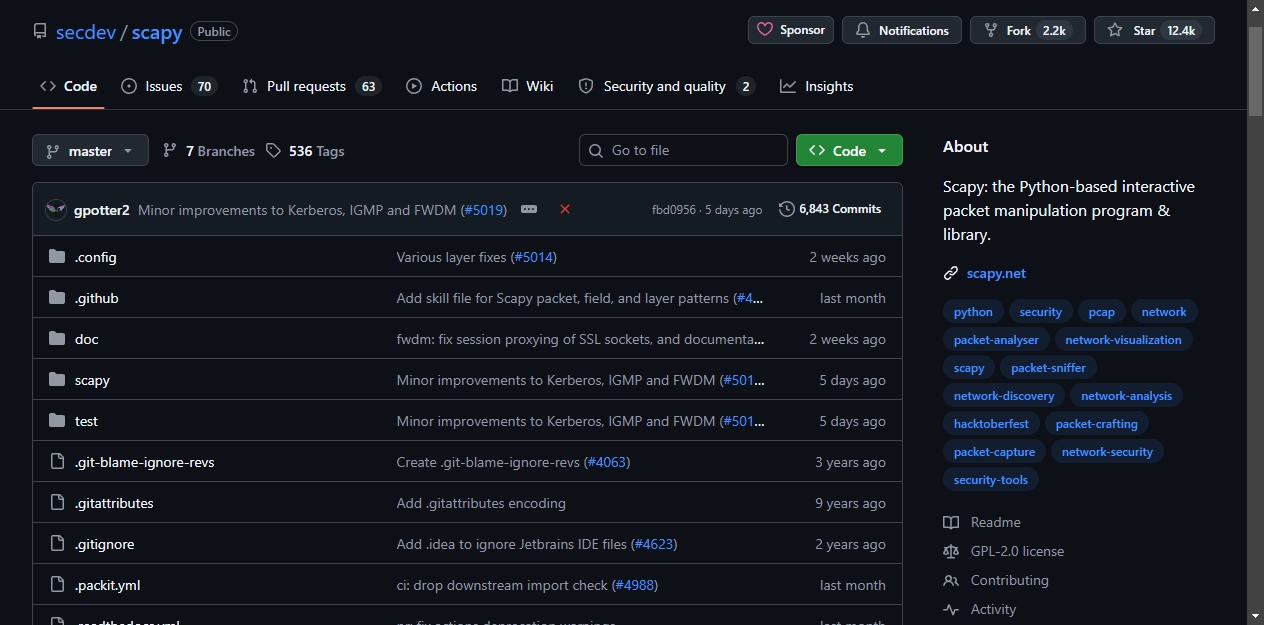Open the Issues tab

point(168,86)
